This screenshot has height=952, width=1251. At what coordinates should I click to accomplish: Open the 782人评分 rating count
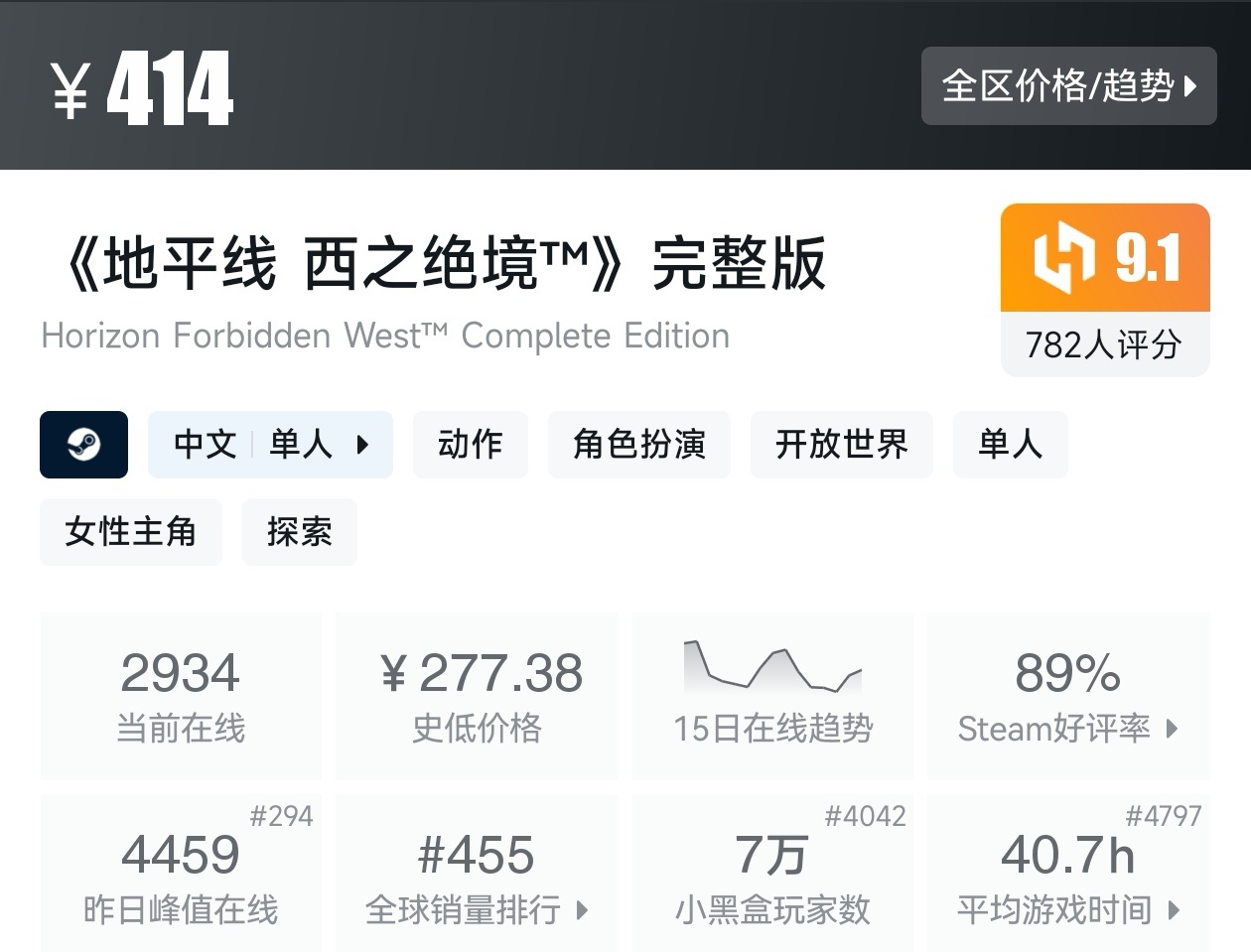pyautogui.click(x=1104, y=345)
